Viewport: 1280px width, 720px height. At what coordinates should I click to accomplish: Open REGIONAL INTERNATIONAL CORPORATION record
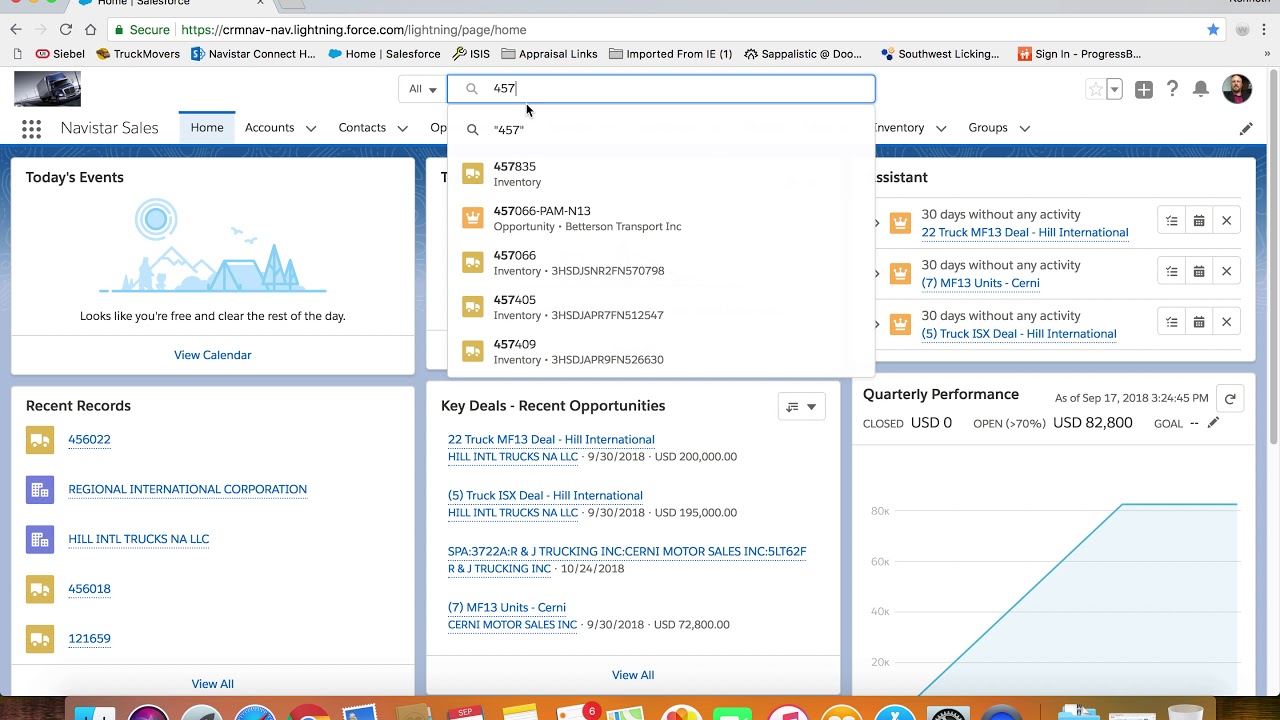click(187, 489)
